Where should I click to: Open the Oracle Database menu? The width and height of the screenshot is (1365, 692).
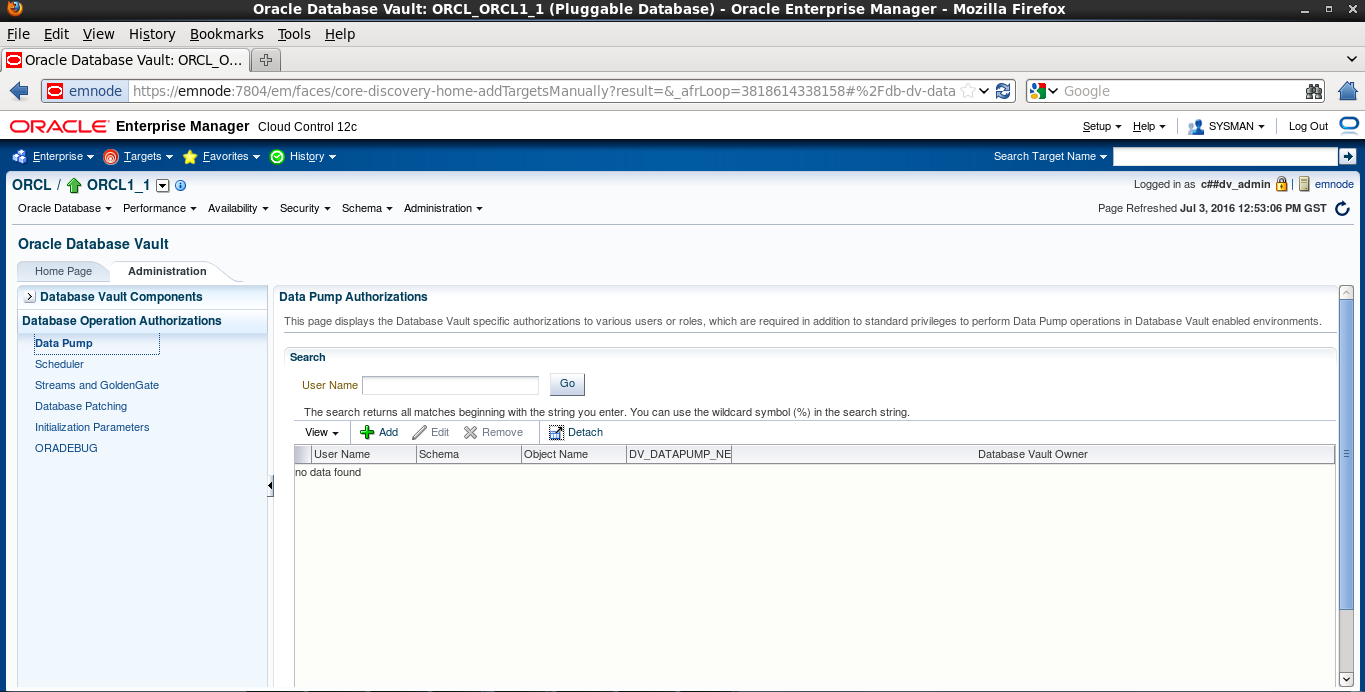[x=65, y=208]
